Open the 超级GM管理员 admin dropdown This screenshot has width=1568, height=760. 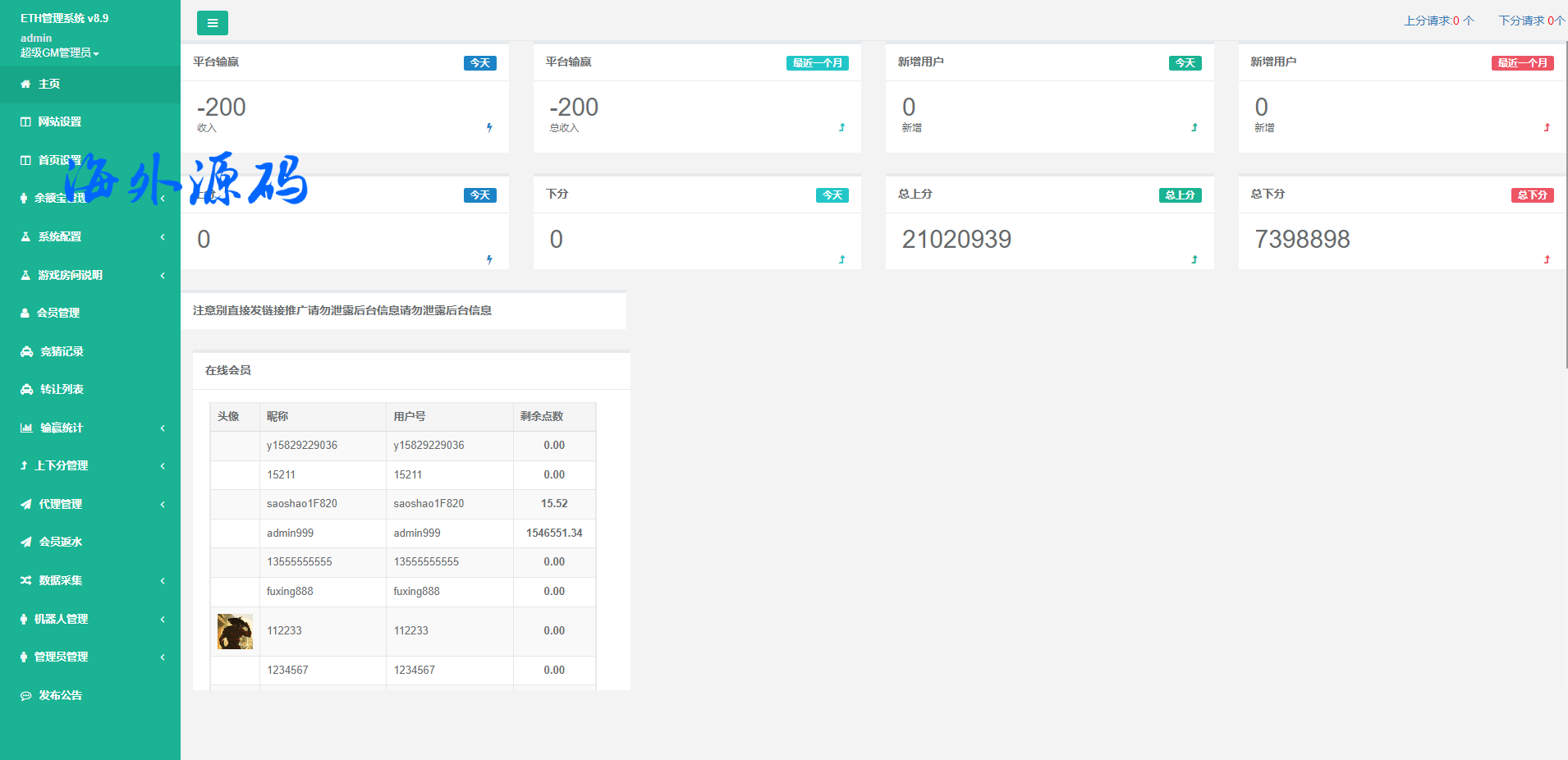(59, 53)
